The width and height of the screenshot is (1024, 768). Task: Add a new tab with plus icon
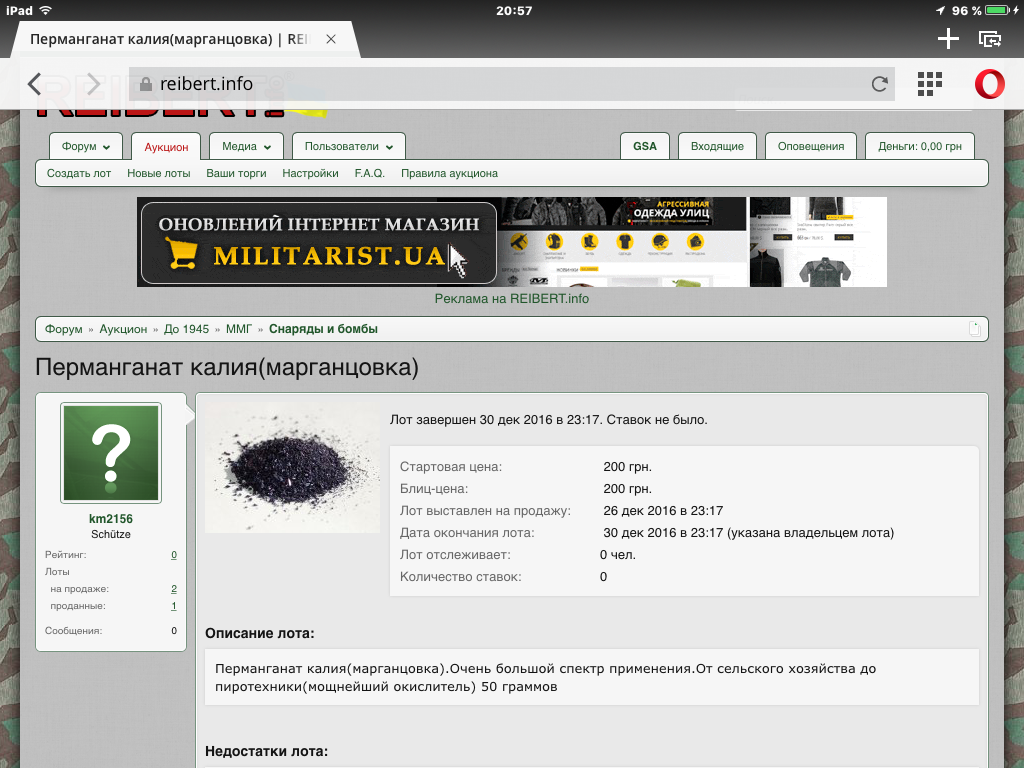[x=947, y=39]
